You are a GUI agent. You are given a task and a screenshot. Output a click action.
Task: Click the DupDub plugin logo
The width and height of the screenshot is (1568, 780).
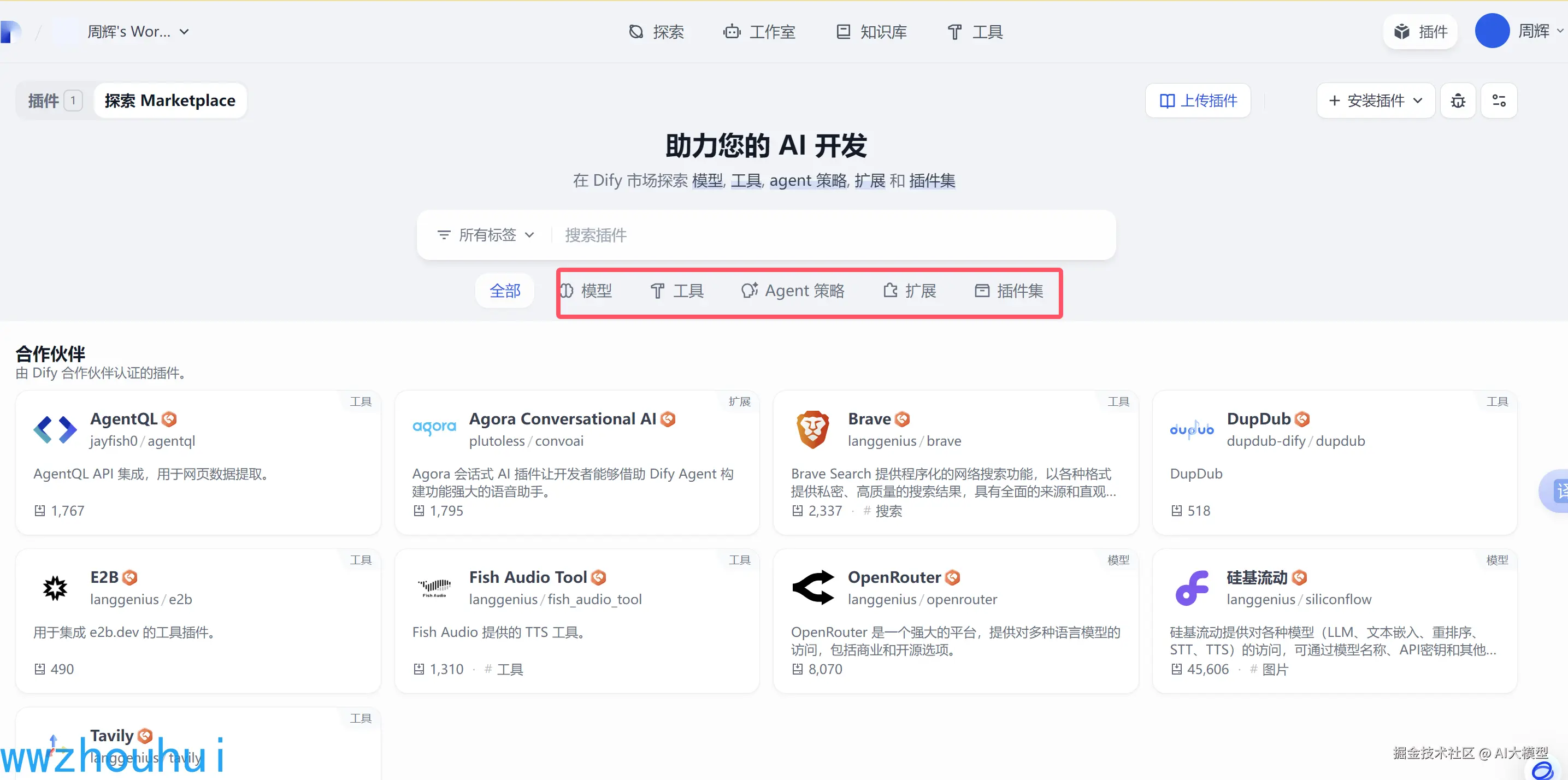pyautogui.click(x=1192, y=429)
